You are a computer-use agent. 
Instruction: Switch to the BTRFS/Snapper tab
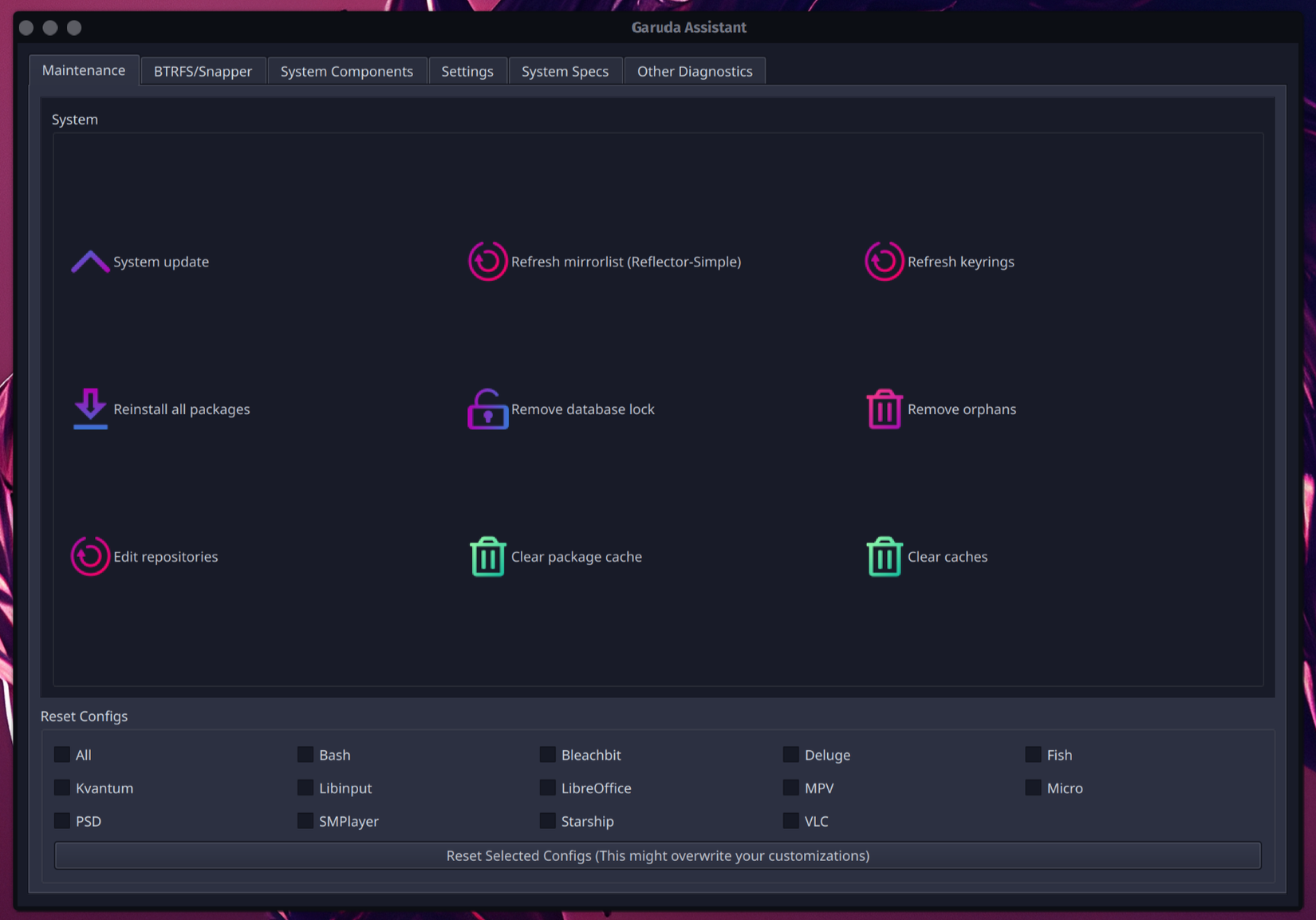tap(203, 70)
